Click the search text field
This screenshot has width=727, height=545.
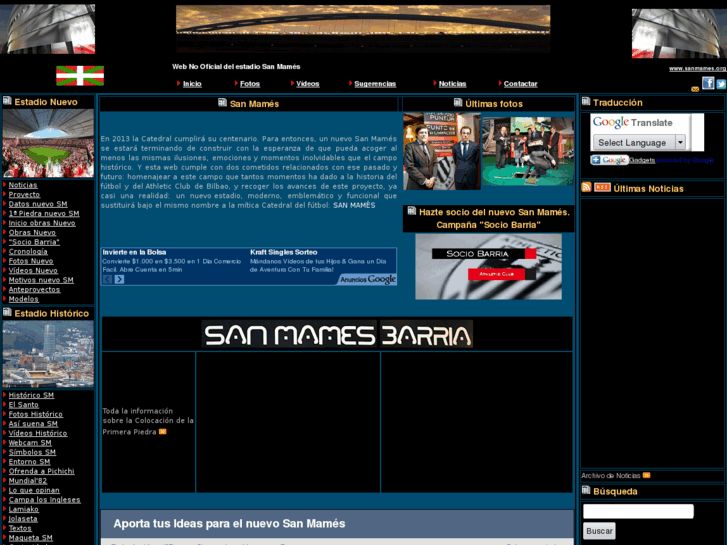pyautogui.click(x=638, y=511)
